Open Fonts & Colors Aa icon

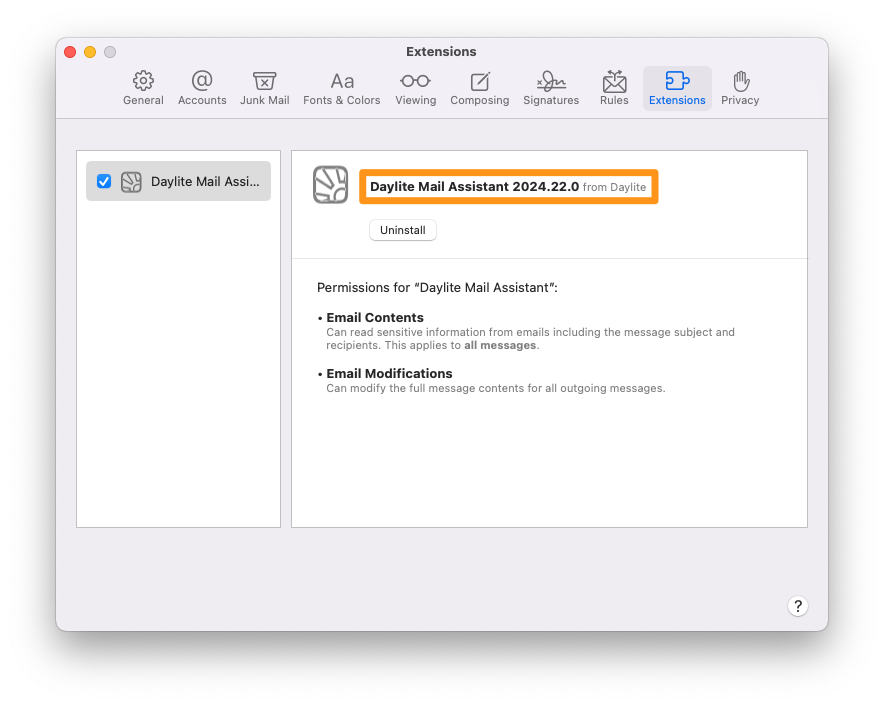tap(342, 82)
